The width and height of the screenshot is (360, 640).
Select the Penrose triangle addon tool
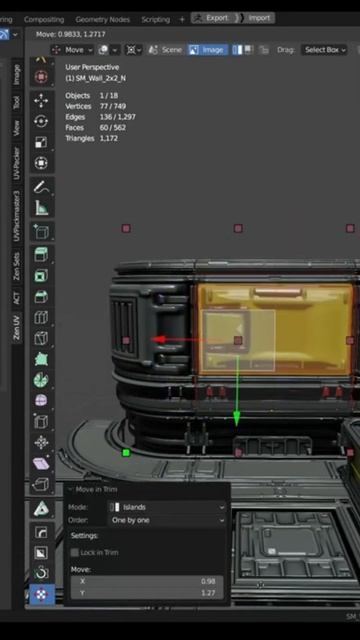click(x=41, y=509)
